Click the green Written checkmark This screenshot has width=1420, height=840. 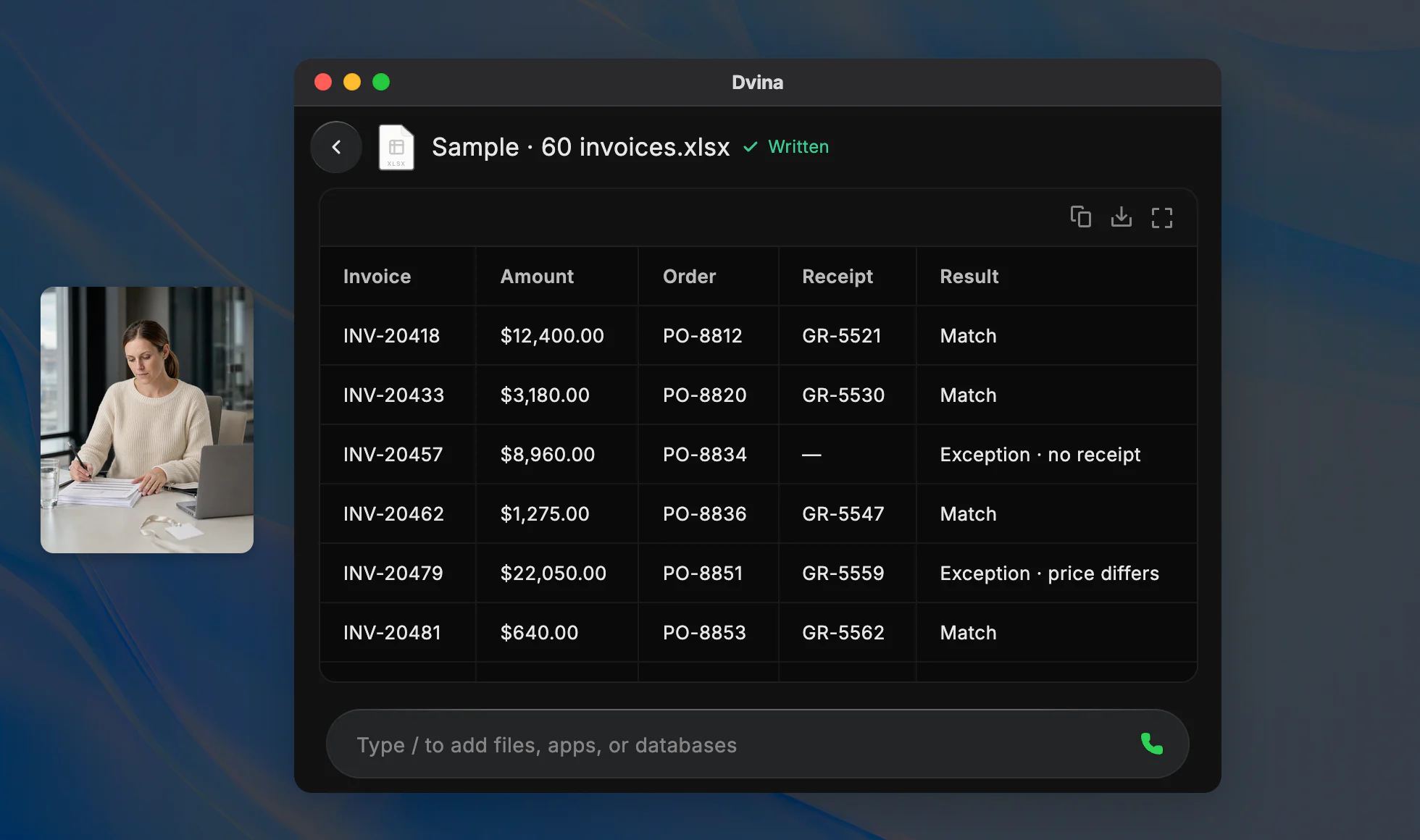751,147
